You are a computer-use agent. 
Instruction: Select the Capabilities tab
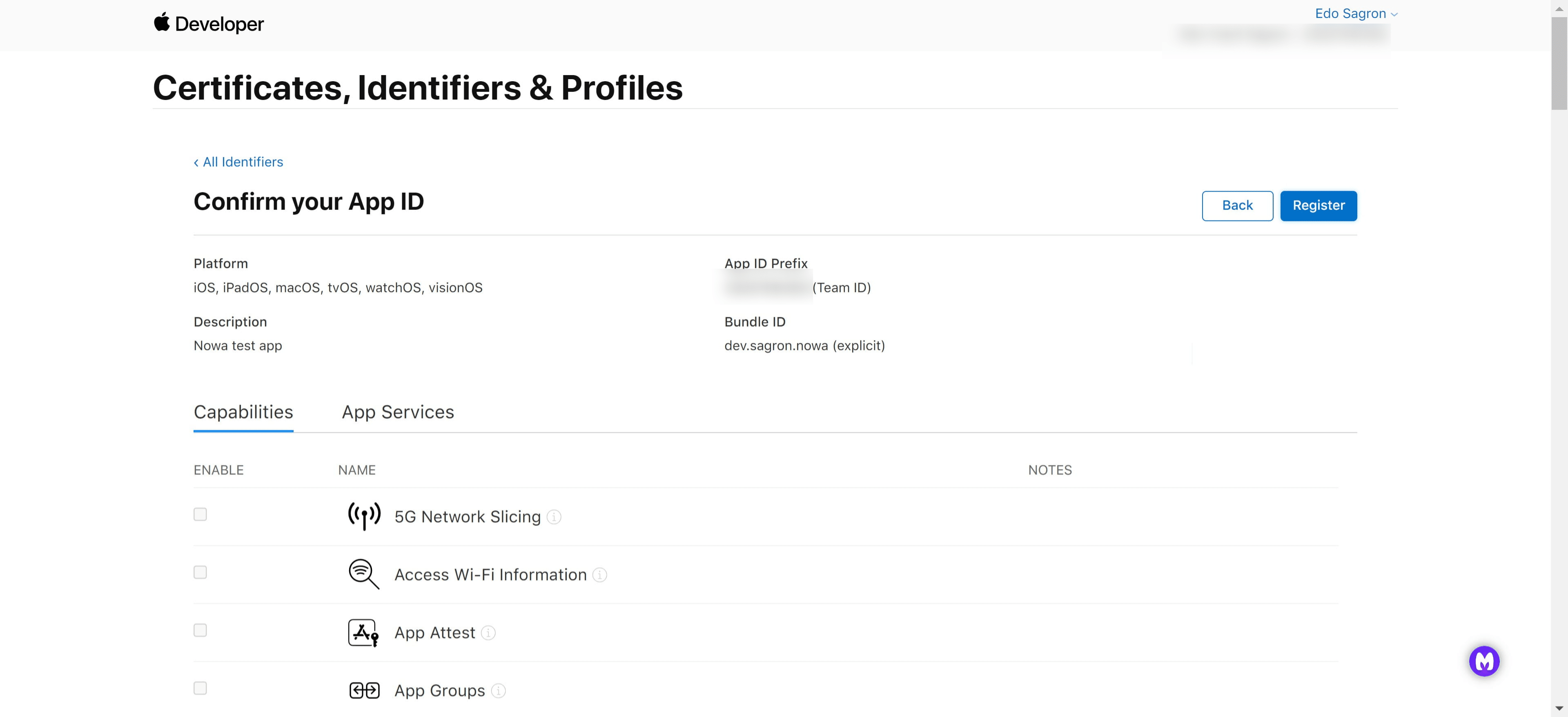tap(243, 412)
